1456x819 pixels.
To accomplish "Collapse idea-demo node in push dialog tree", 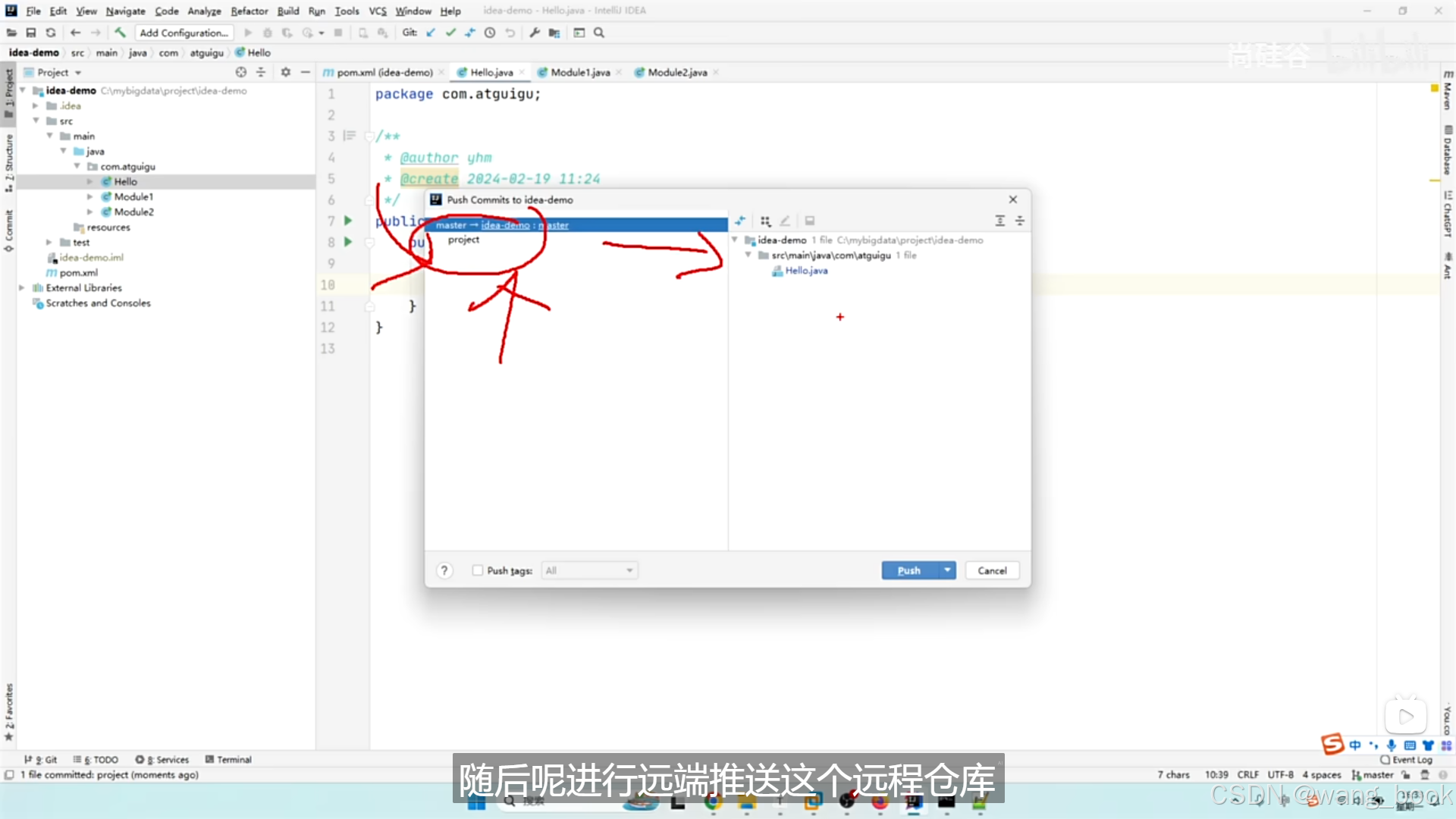I will point(735,240).
